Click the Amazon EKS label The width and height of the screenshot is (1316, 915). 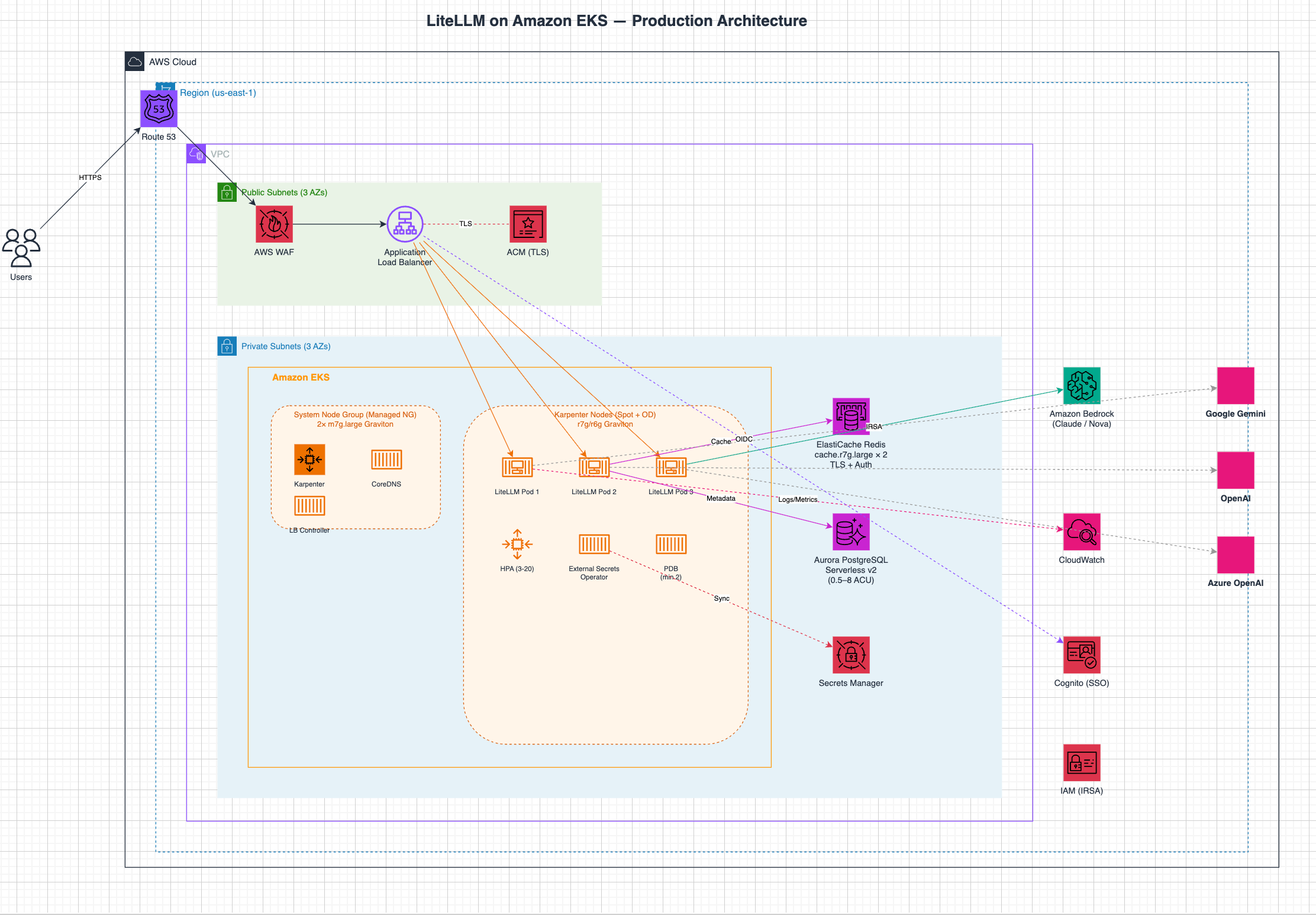click(x=301, y=378)
